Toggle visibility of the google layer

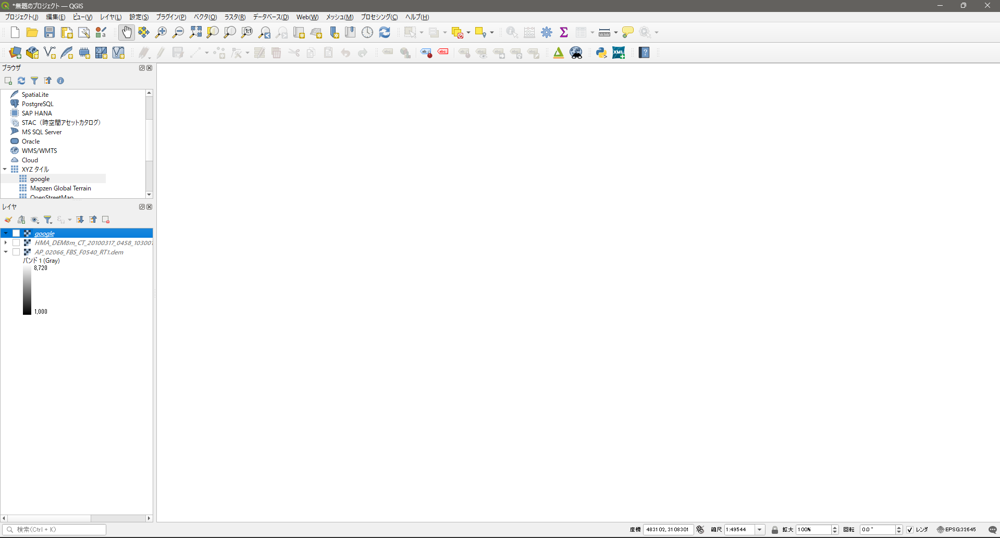point(16,234)
